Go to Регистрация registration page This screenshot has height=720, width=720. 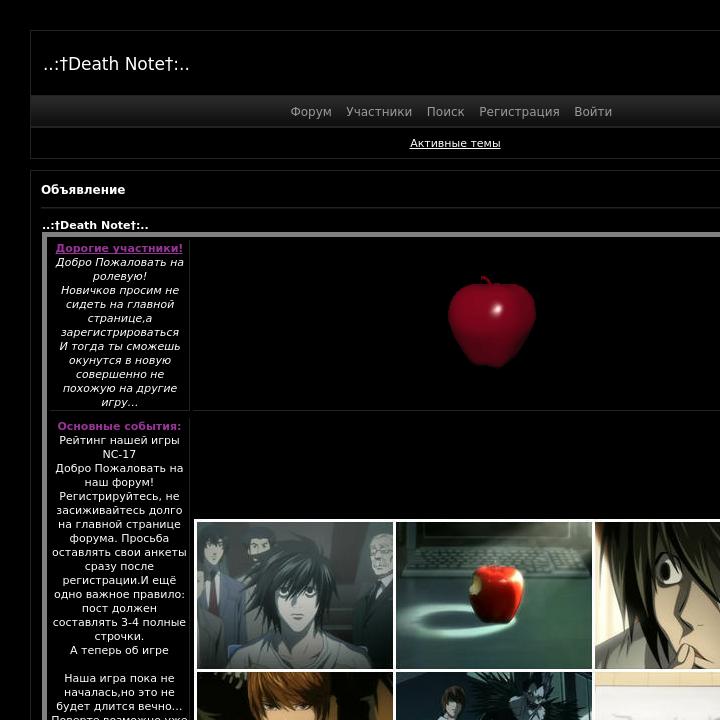tap(519, 112)
